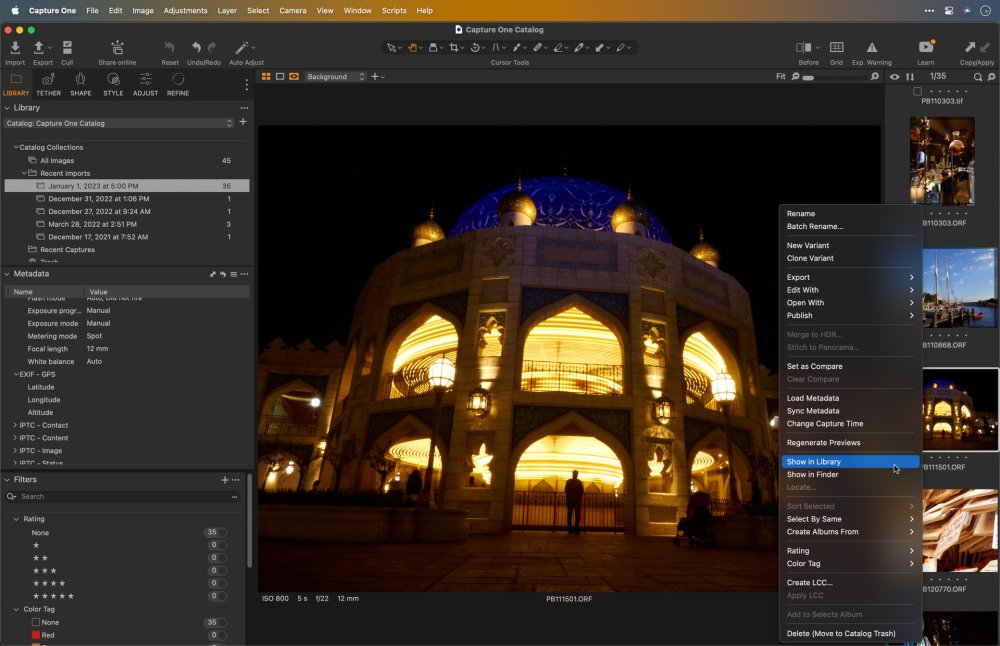Screen dimensions: 1000x646
Task: Click the Share online icon
Action: click(117, 48)
